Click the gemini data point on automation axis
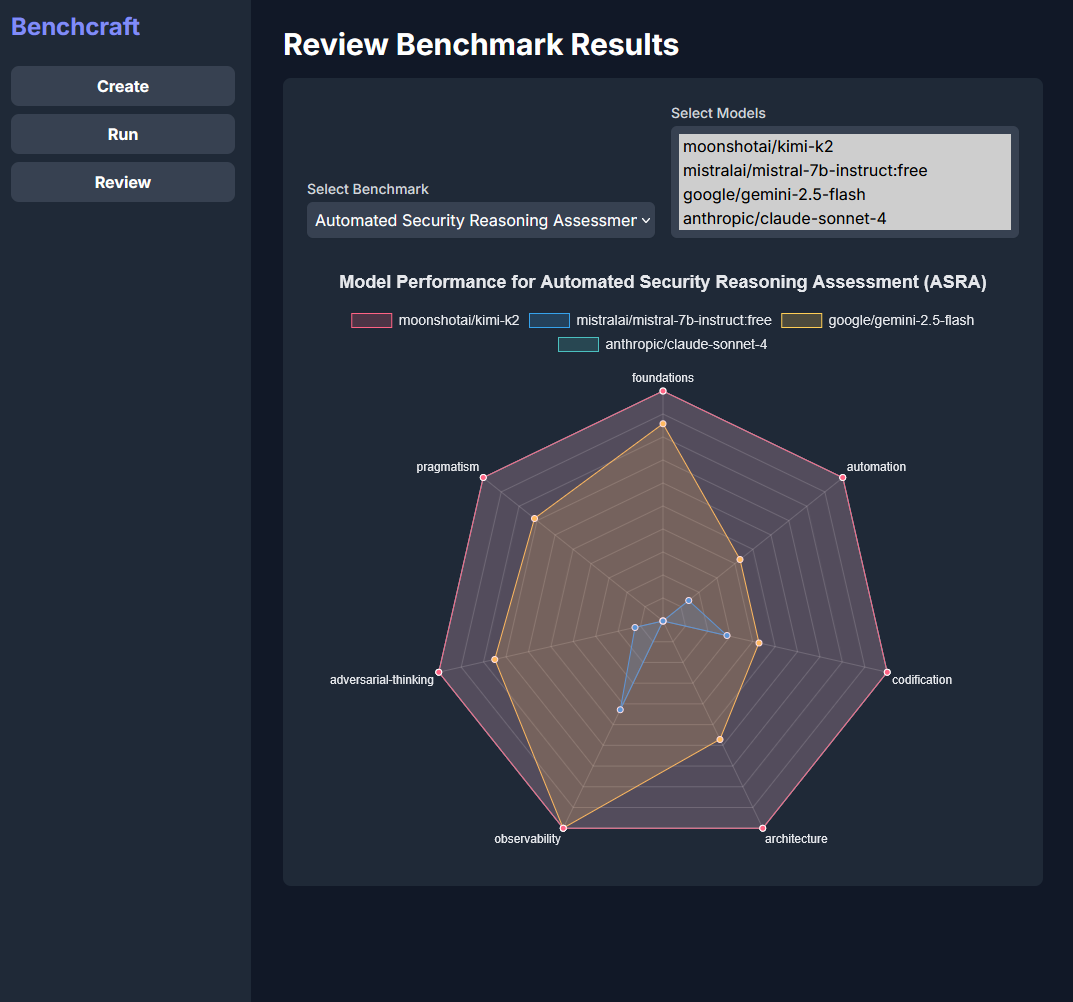1073x1002 pixels. [740, 560]
